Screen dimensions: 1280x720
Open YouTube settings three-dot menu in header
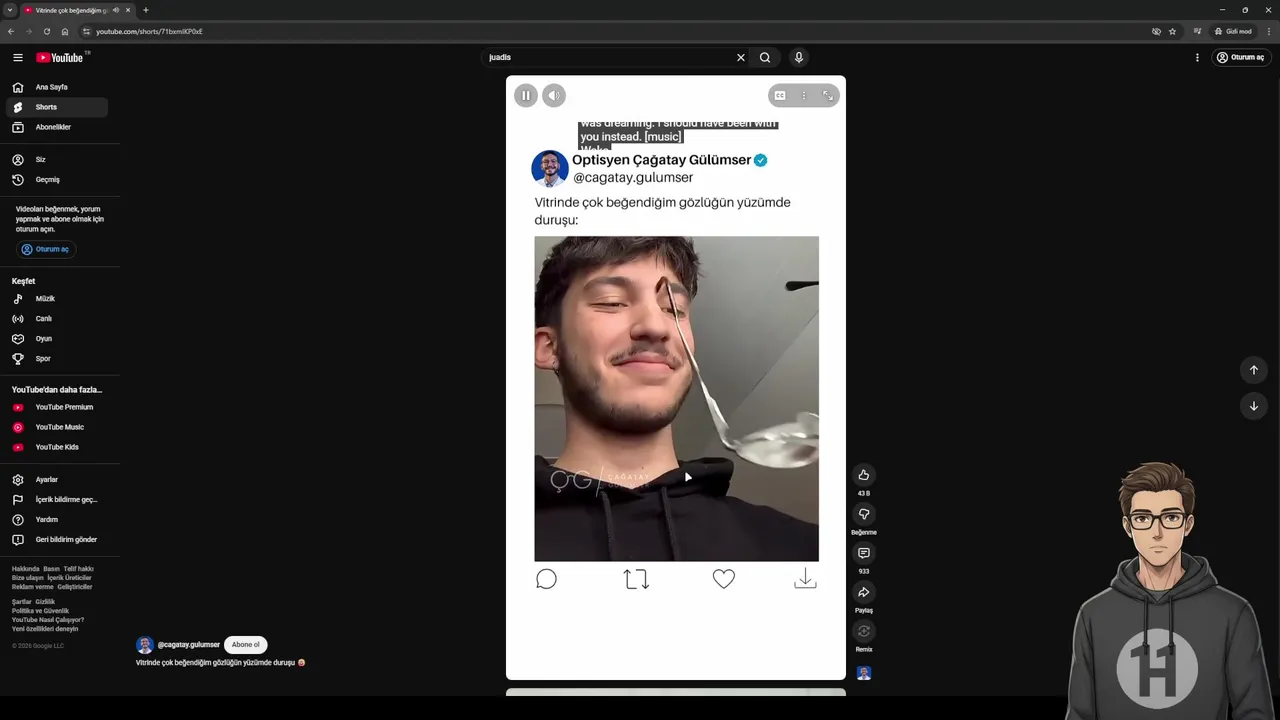coord(1197,57)
